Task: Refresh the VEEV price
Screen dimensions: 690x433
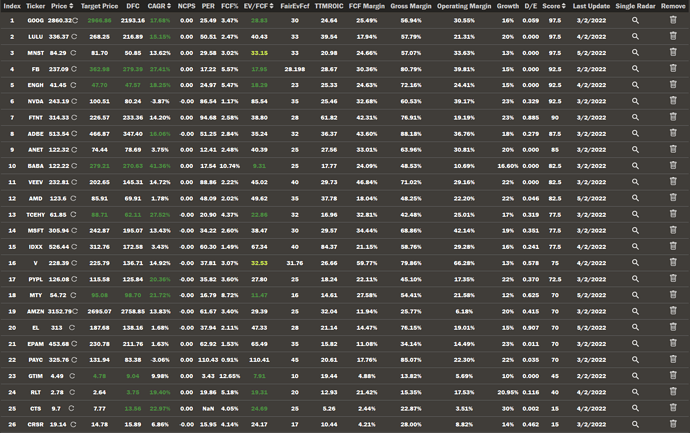Action: [74, 182]
